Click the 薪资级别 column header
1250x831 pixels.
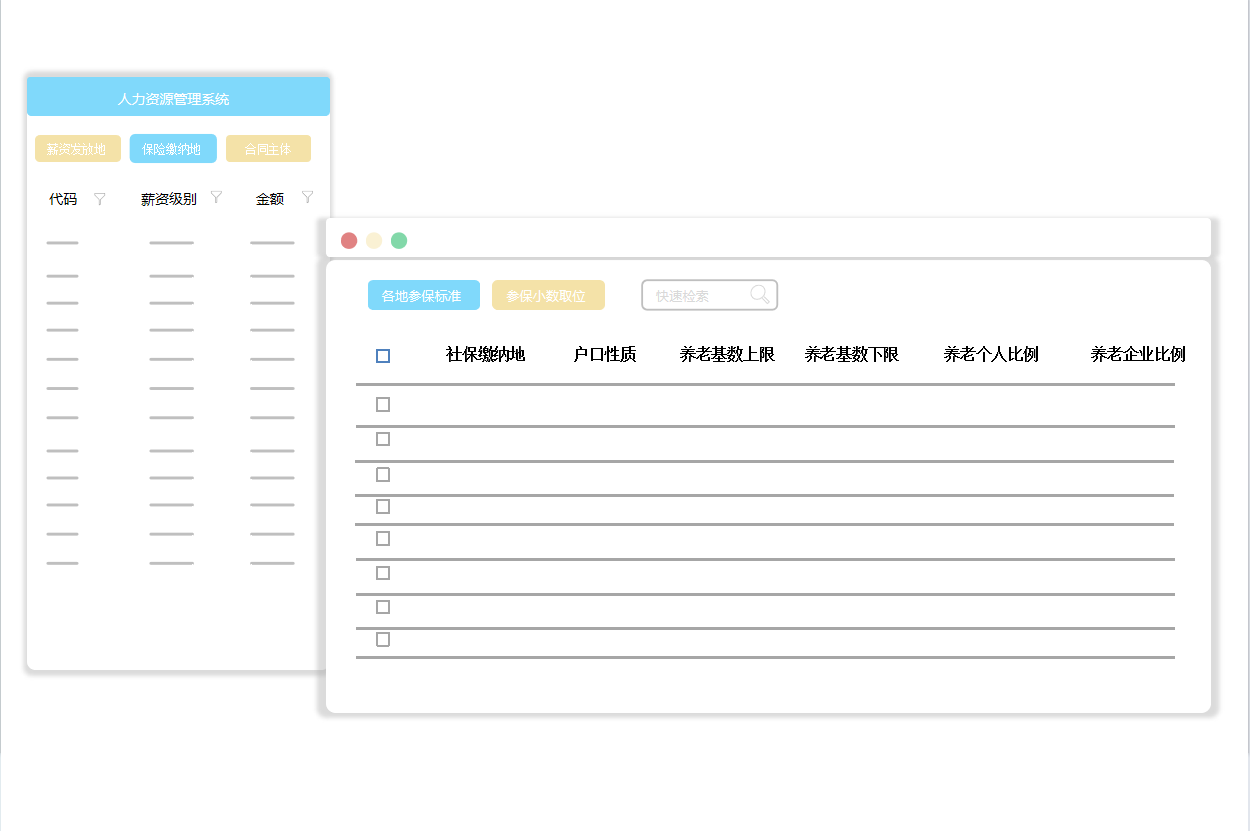pos(169,199)
